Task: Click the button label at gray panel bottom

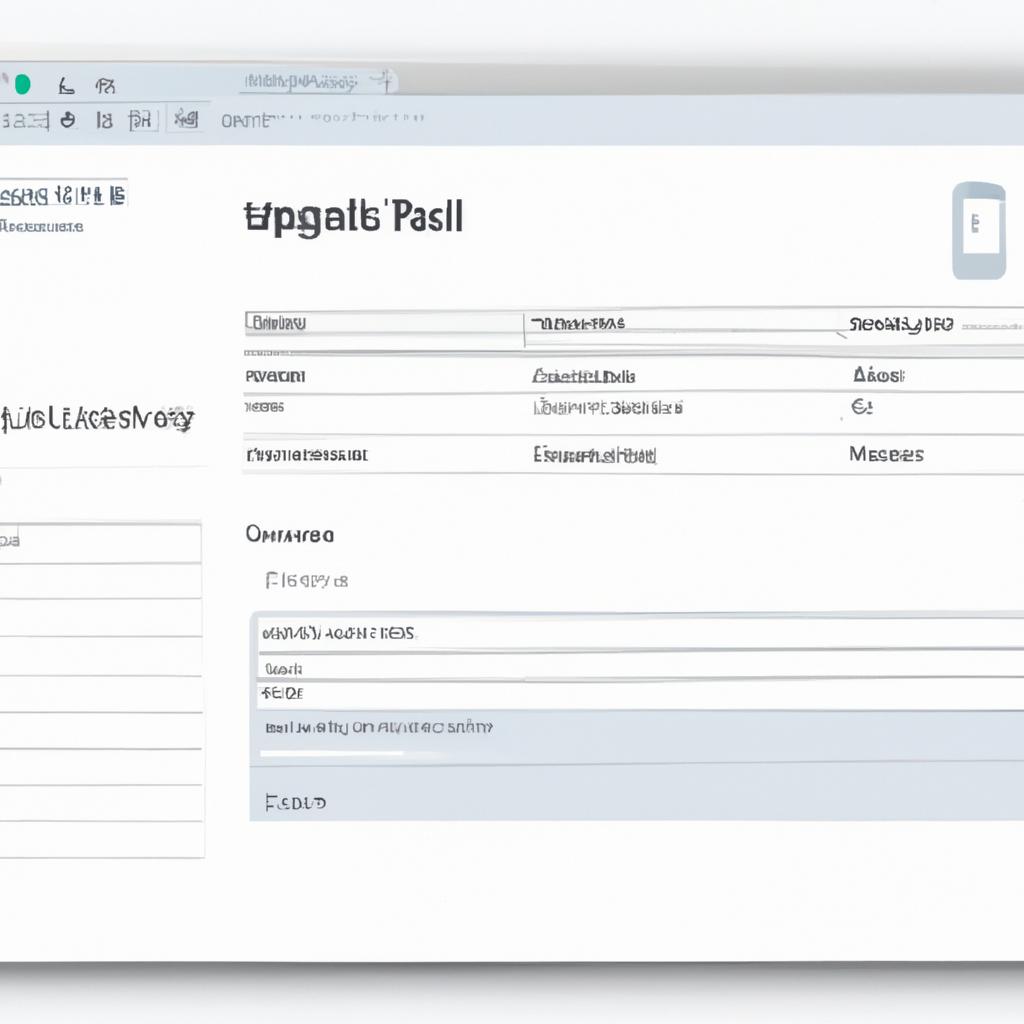Action: tap(295, 803)
